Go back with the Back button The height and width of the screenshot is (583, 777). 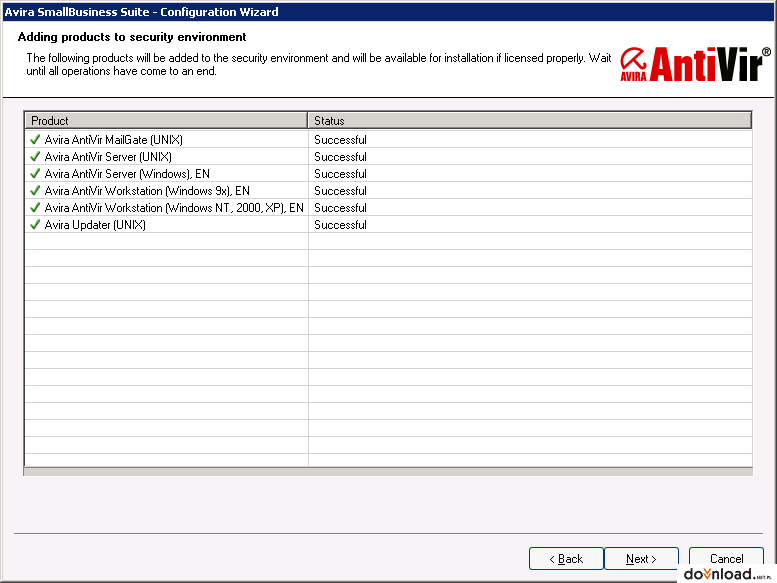coord(566,558)
